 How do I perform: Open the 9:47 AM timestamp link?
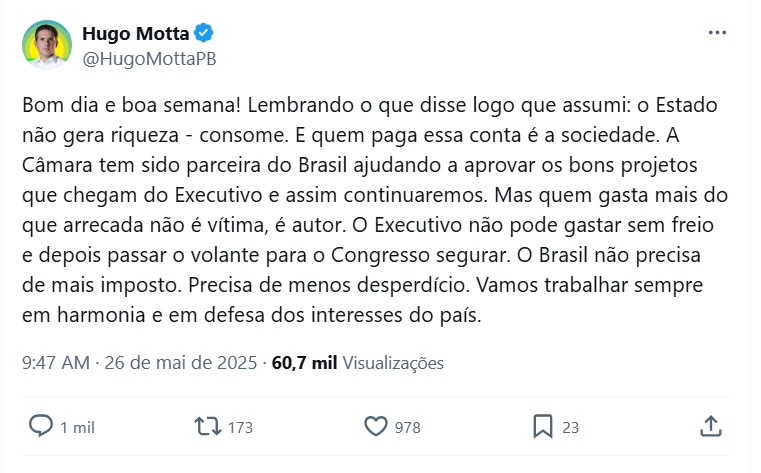[x=56, y=363]
